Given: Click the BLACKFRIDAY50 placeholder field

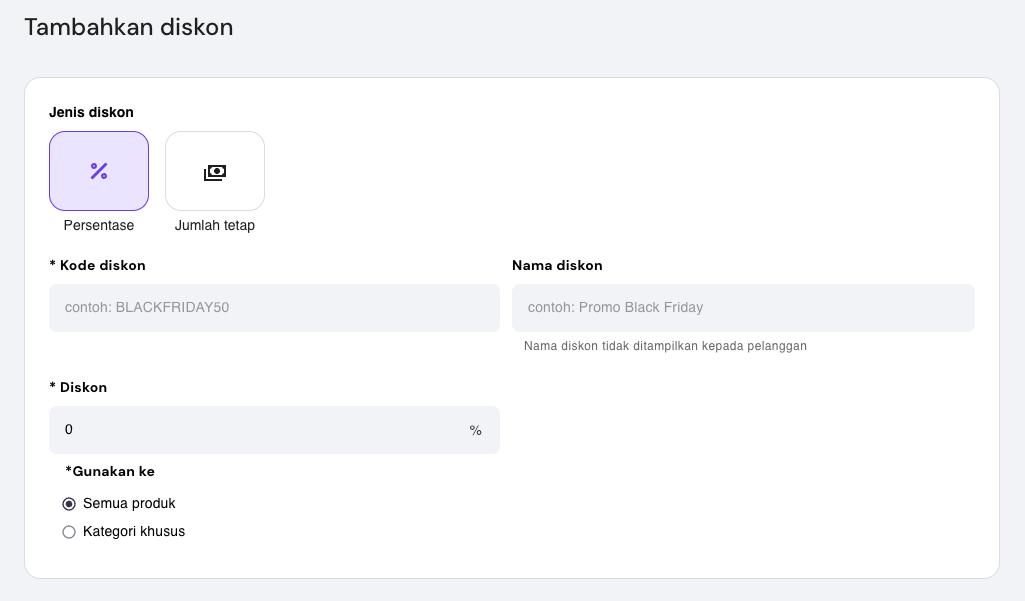Looking at the screenshot, I should point(274,307).
